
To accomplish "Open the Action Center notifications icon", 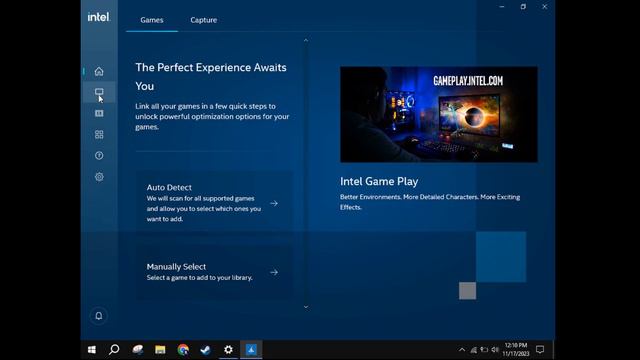I will [540, 350].
